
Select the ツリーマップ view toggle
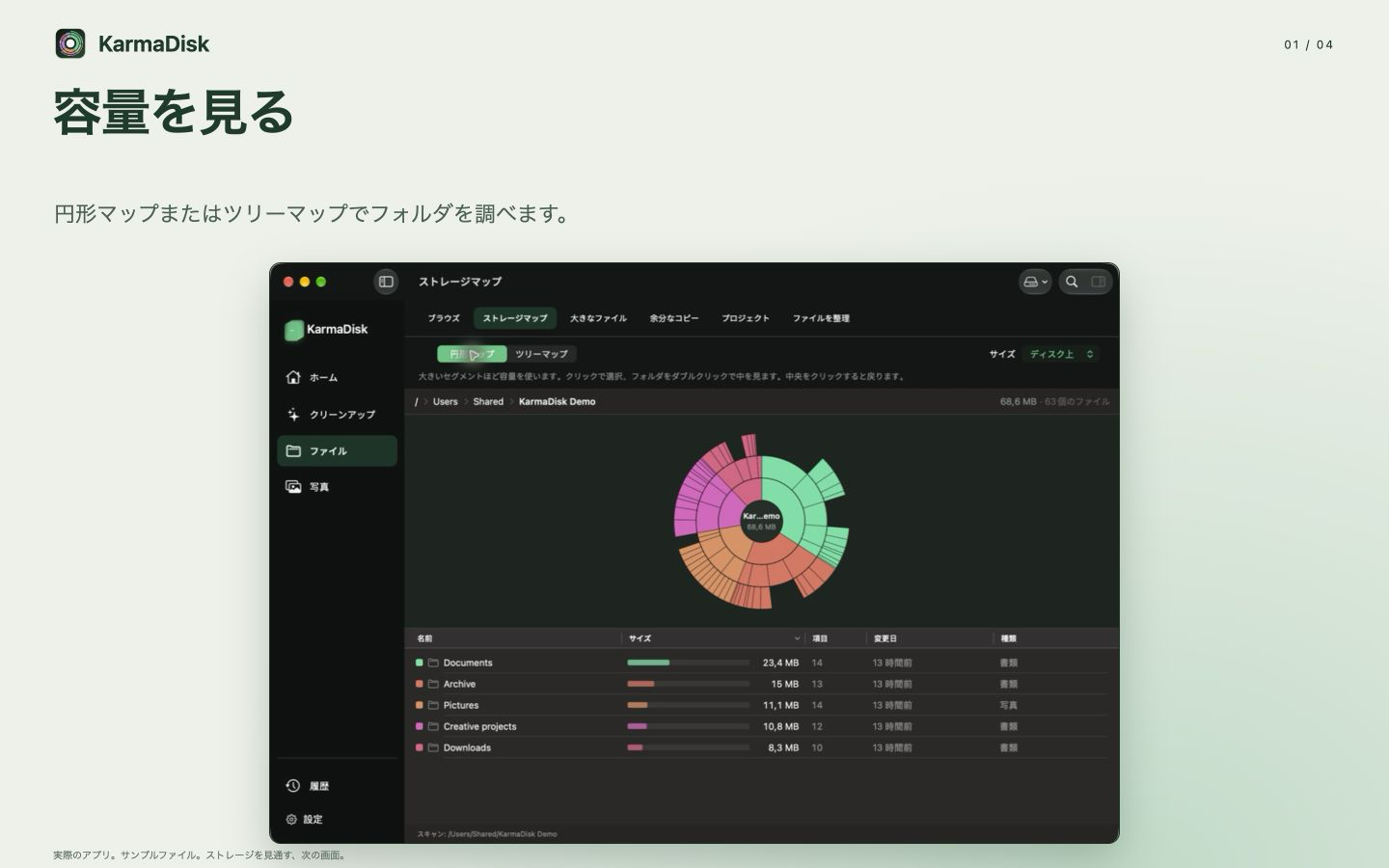541,354
